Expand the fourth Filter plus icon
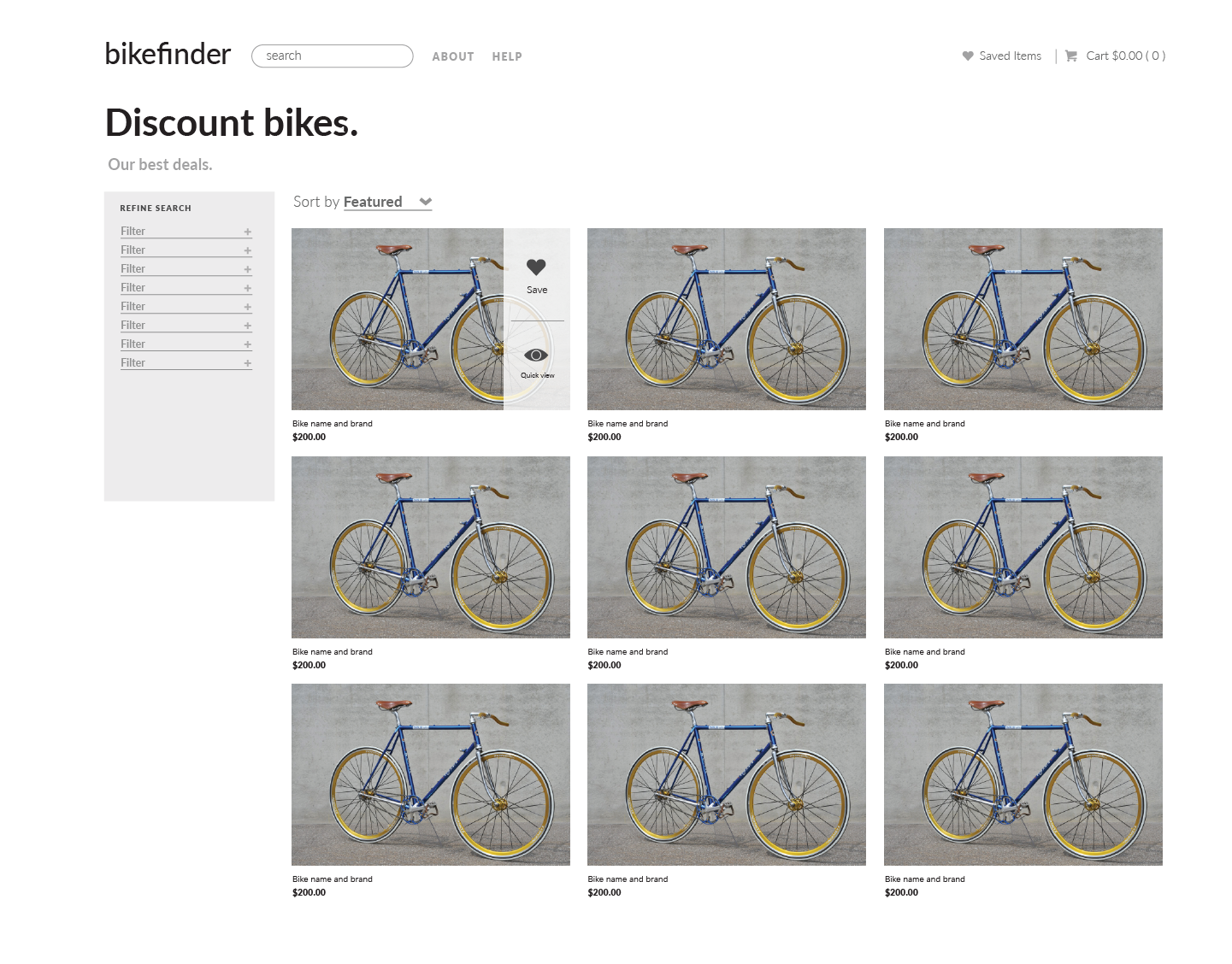This screenshot has height=964, width=1232. (x=247, y=288)
